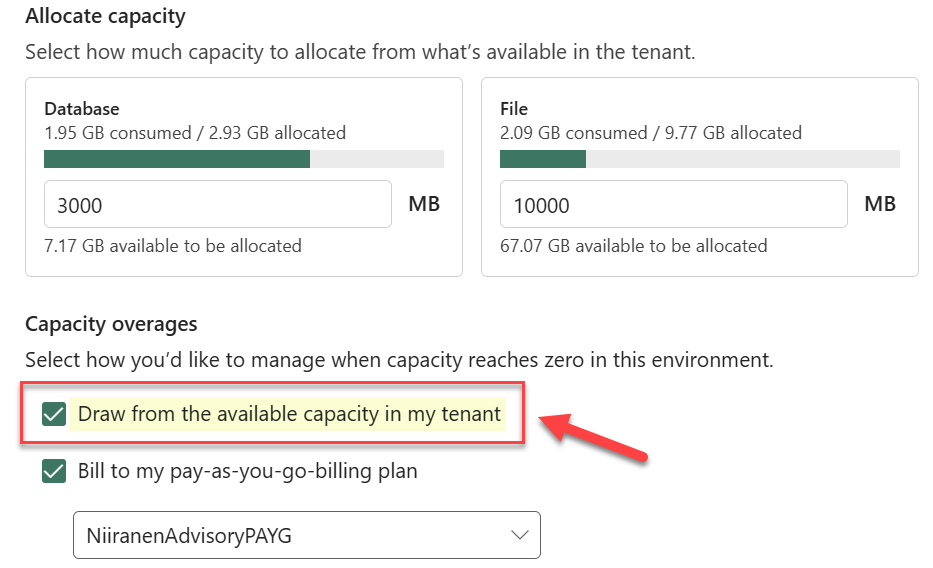933x568 pixels.
Task: Click the File card title
Action: click(514, 108)
